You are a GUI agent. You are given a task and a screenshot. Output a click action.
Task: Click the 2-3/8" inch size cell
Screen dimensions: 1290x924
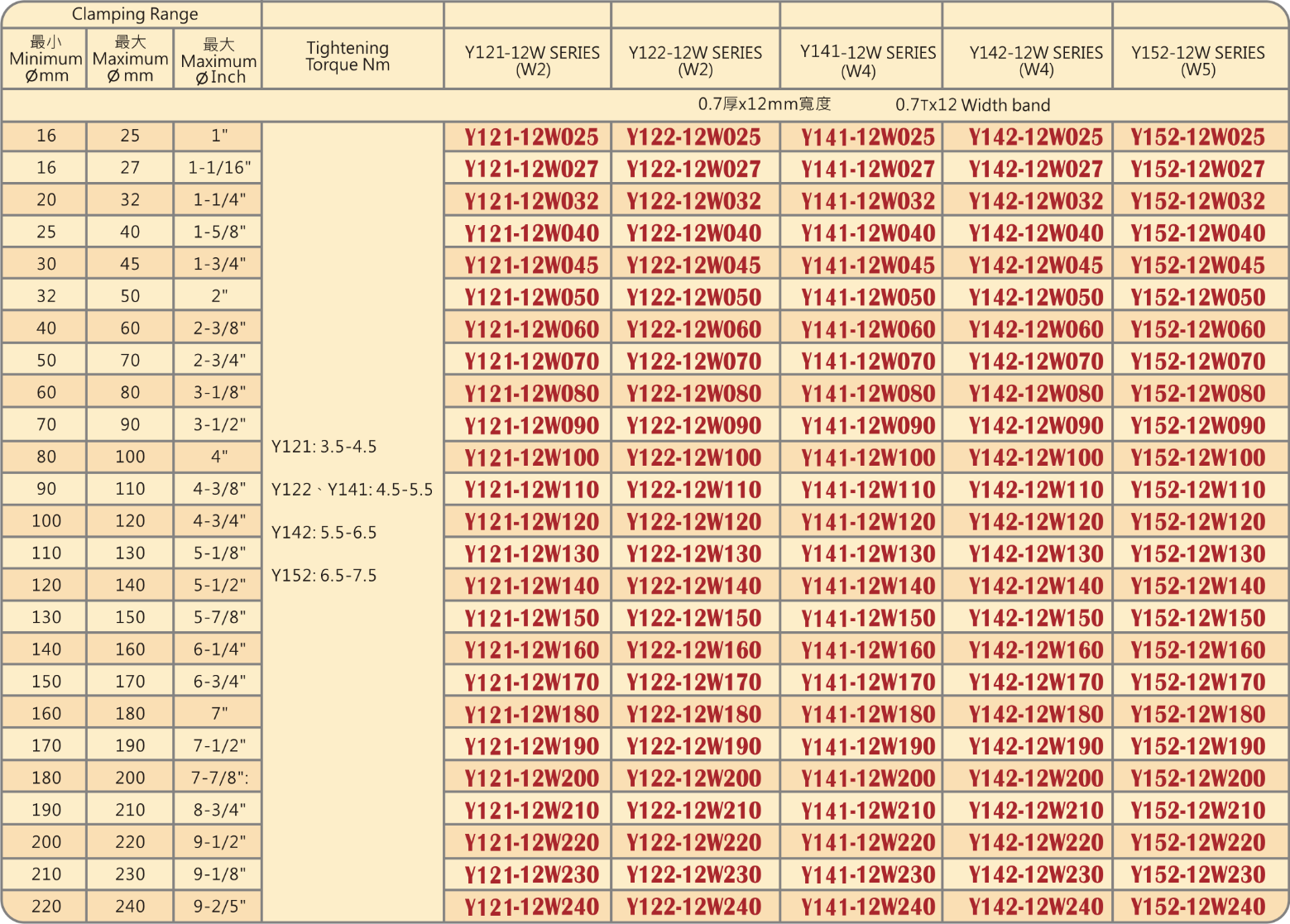(x=219, y=328)
